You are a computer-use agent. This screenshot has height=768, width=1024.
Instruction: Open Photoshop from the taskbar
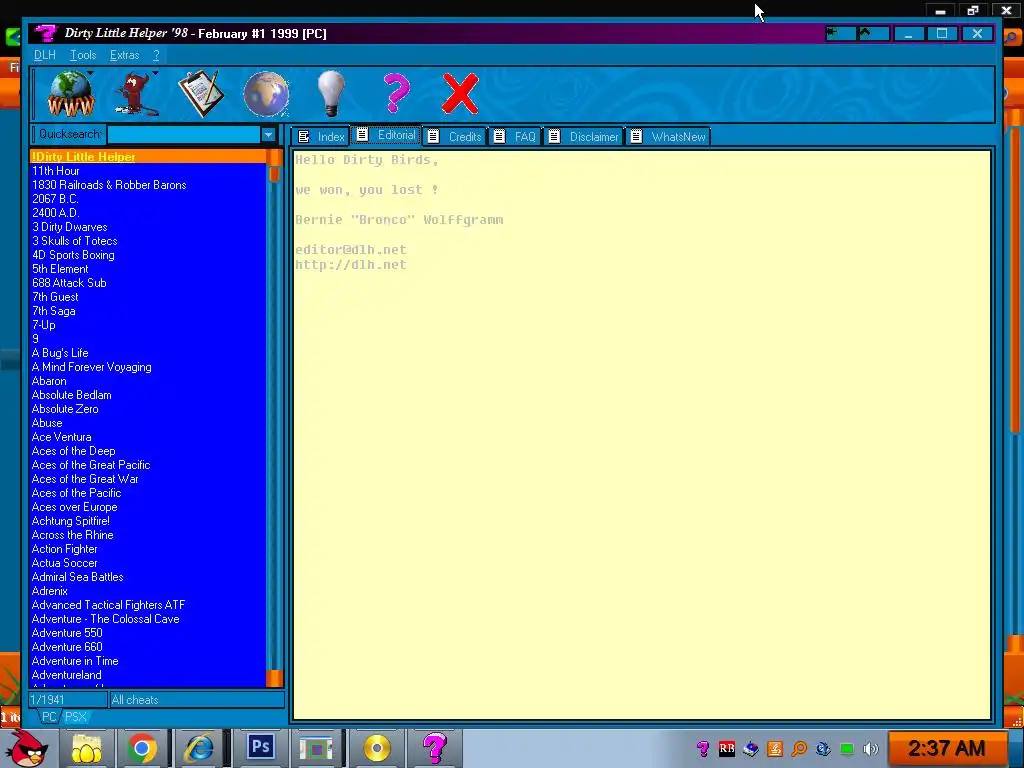tap(261, 748)
